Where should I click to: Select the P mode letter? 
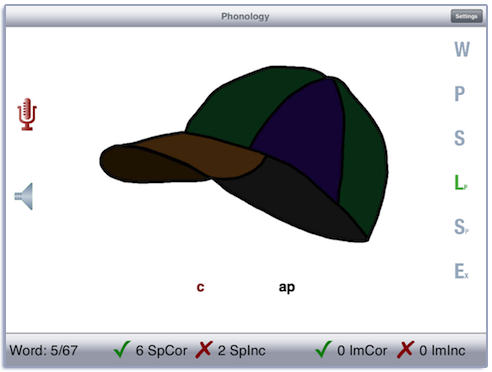coord(460,94)
